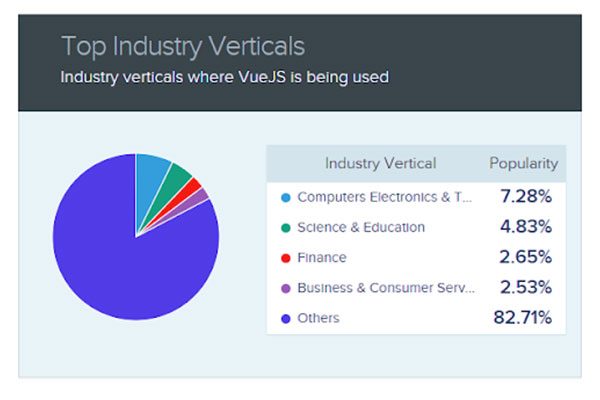This screenshot has width=600, height=400.
Task: Click the red Finance legend dot
Action: click(286, 258)
